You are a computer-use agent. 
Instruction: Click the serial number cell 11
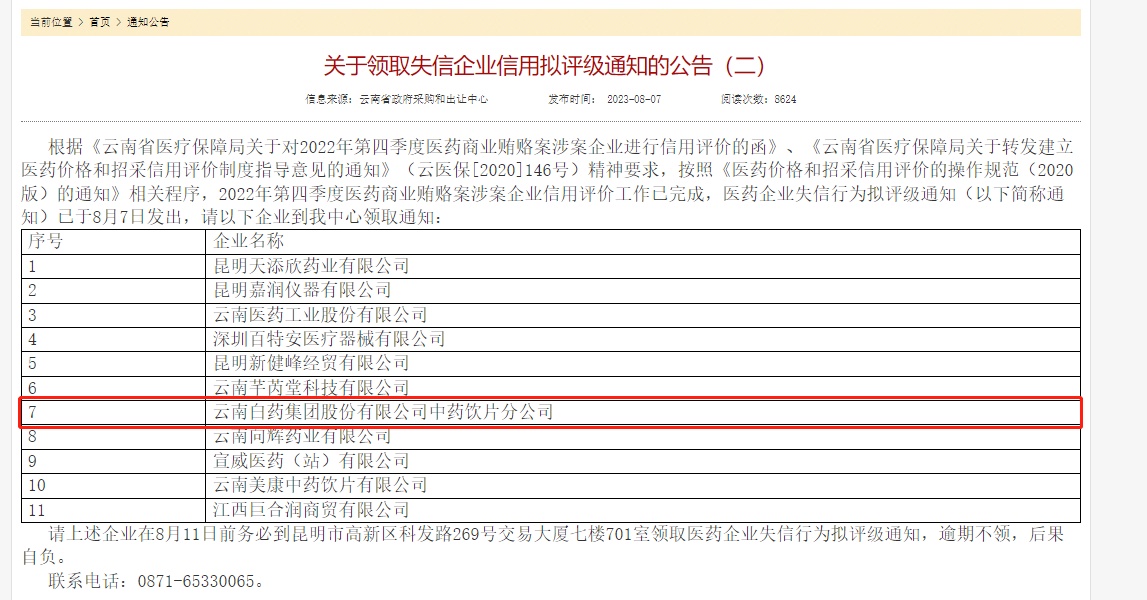(113, 510)
